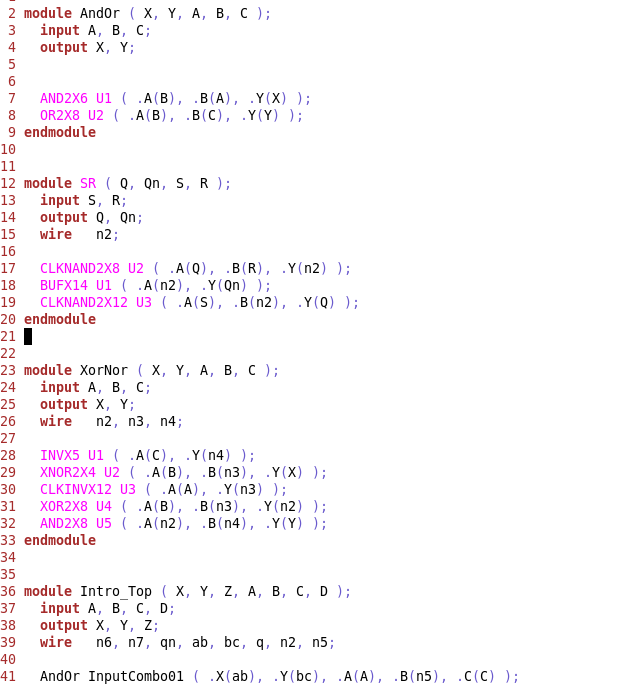Select AND2X6 cell name on line 7
630x697 pixels.
click(64, 98)
